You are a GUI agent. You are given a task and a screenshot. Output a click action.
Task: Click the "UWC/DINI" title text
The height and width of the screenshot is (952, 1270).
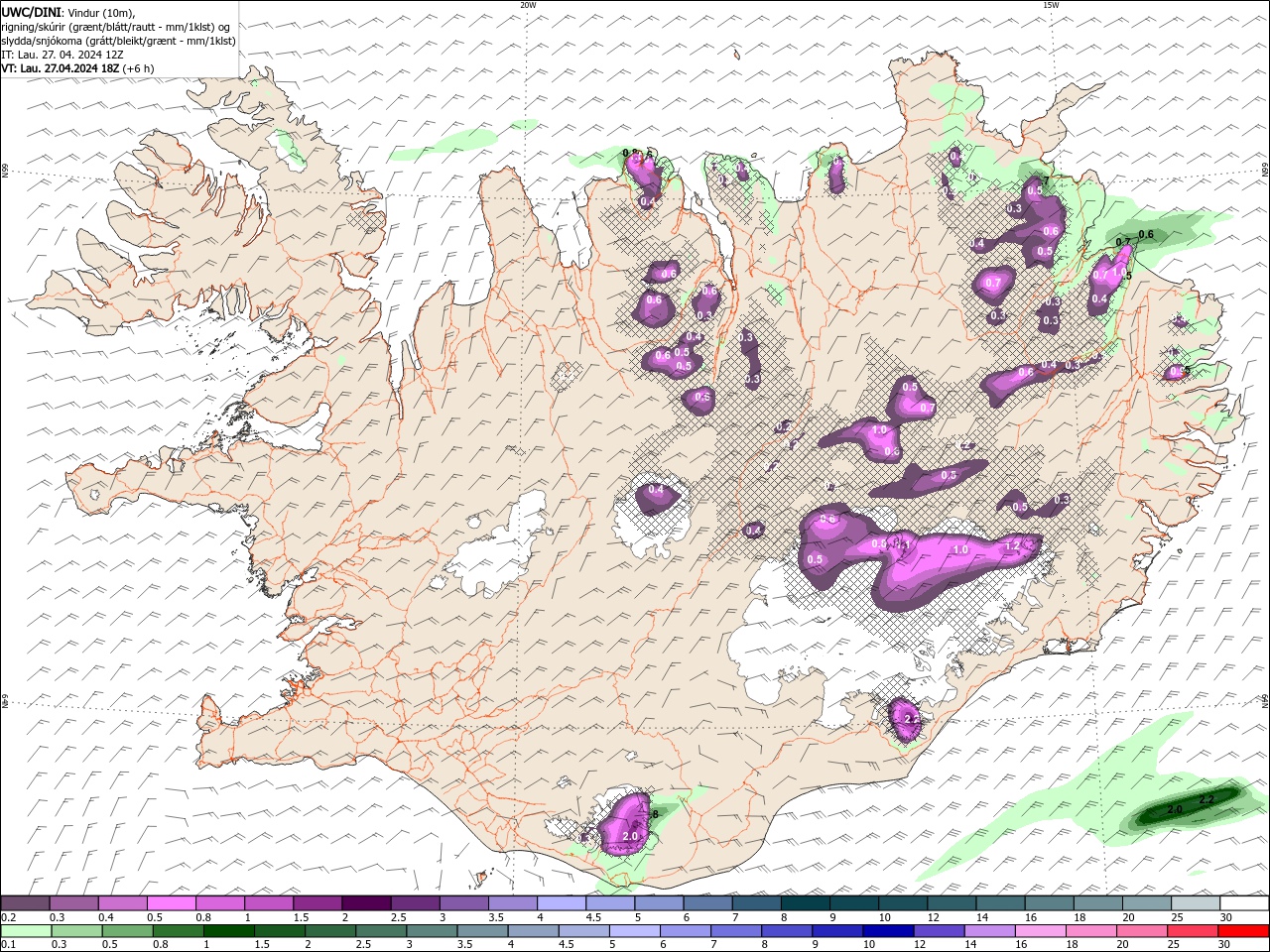click(30, 12)
